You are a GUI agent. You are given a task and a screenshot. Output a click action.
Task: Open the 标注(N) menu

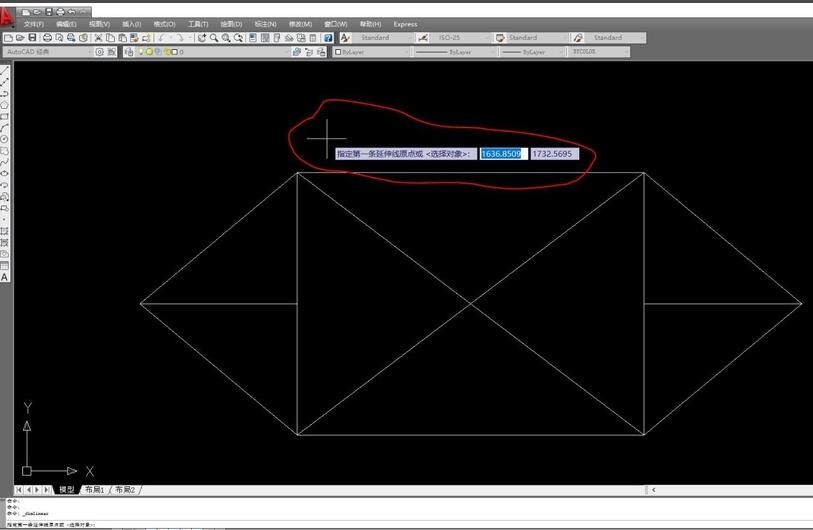point(265,24)
